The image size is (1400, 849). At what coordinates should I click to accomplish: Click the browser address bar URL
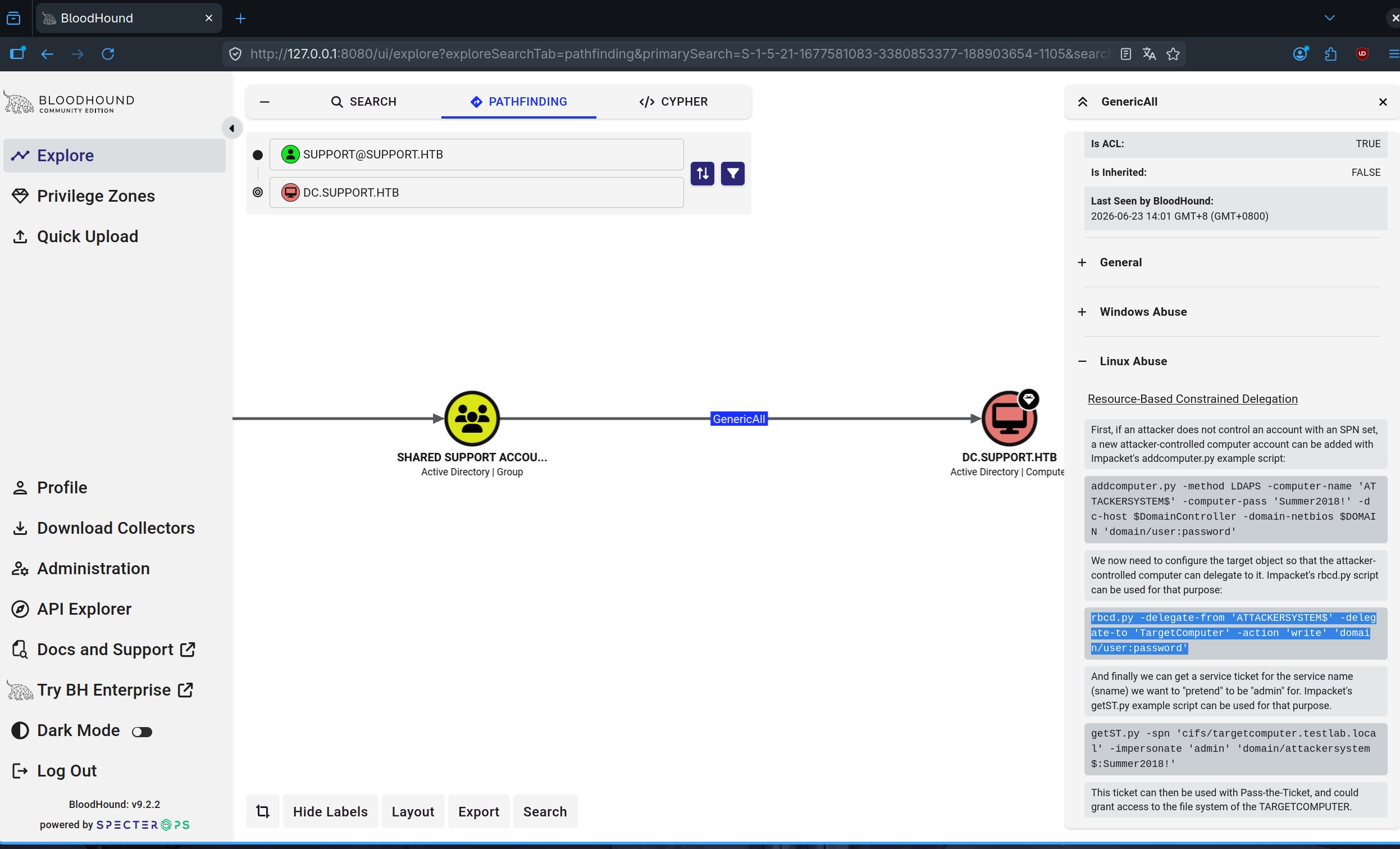(x=680, y=54)
